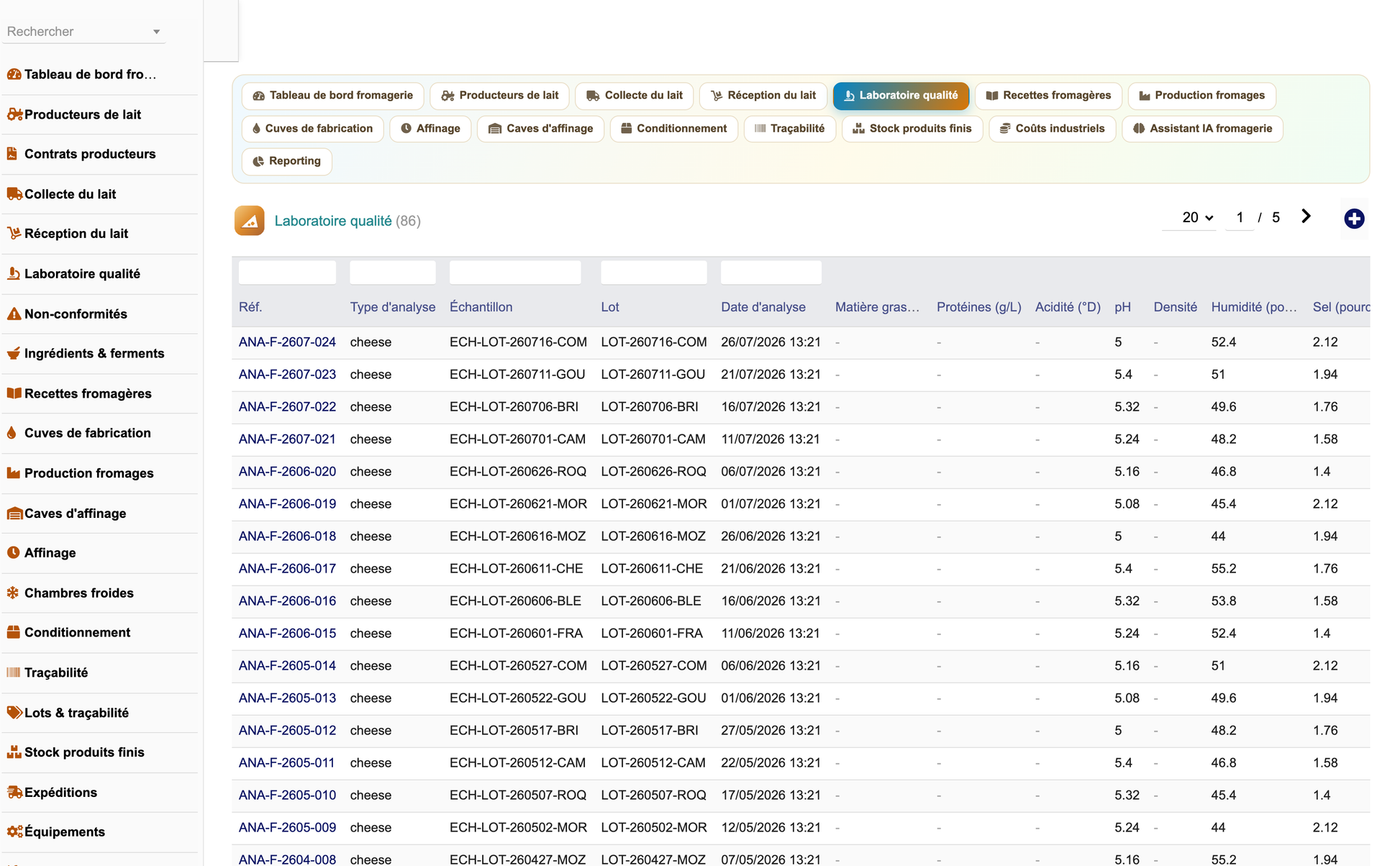Click the Recettes fromagères book icon in sidebar
Viewport: 1400px width, 866px height.
pyautogui.click(x=14, y=393)
